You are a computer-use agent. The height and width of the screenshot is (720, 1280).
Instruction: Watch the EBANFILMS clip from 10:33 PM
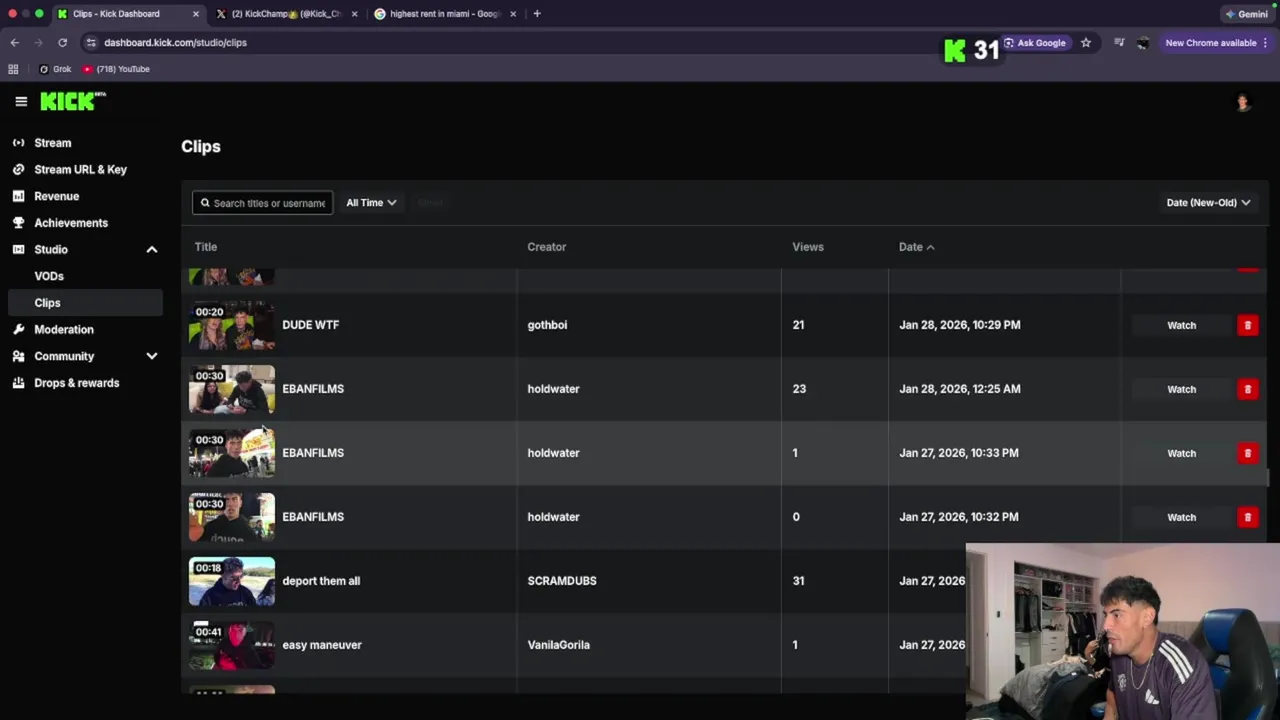1181,453
